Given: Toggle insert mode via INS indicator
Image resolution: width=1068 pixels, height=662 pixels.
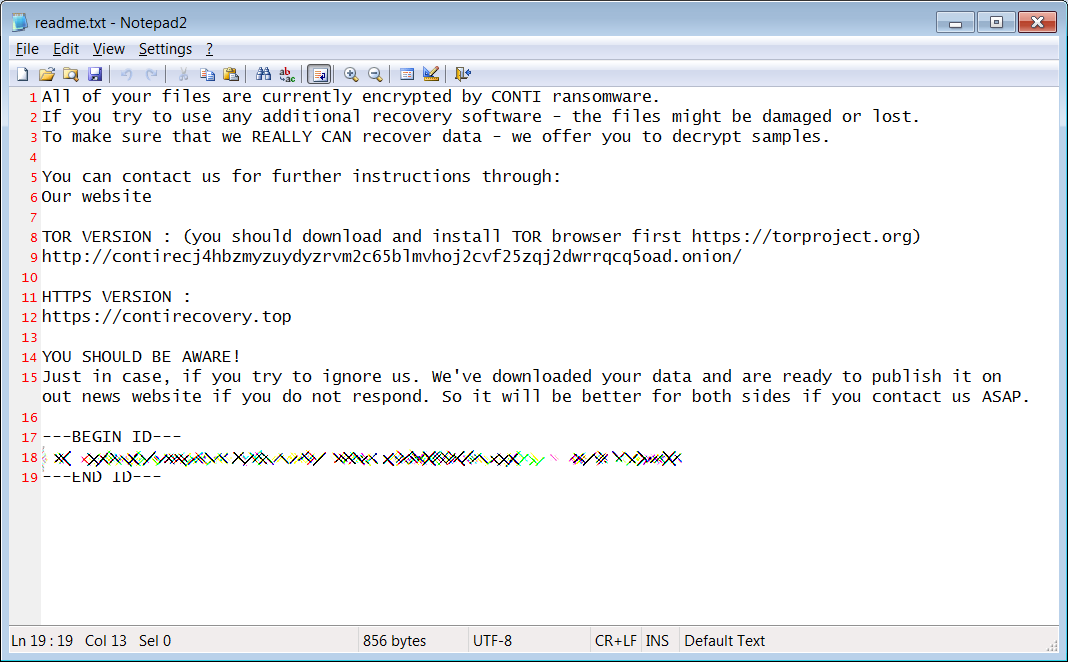Looking at the screenshot, I should coord(658,640).
